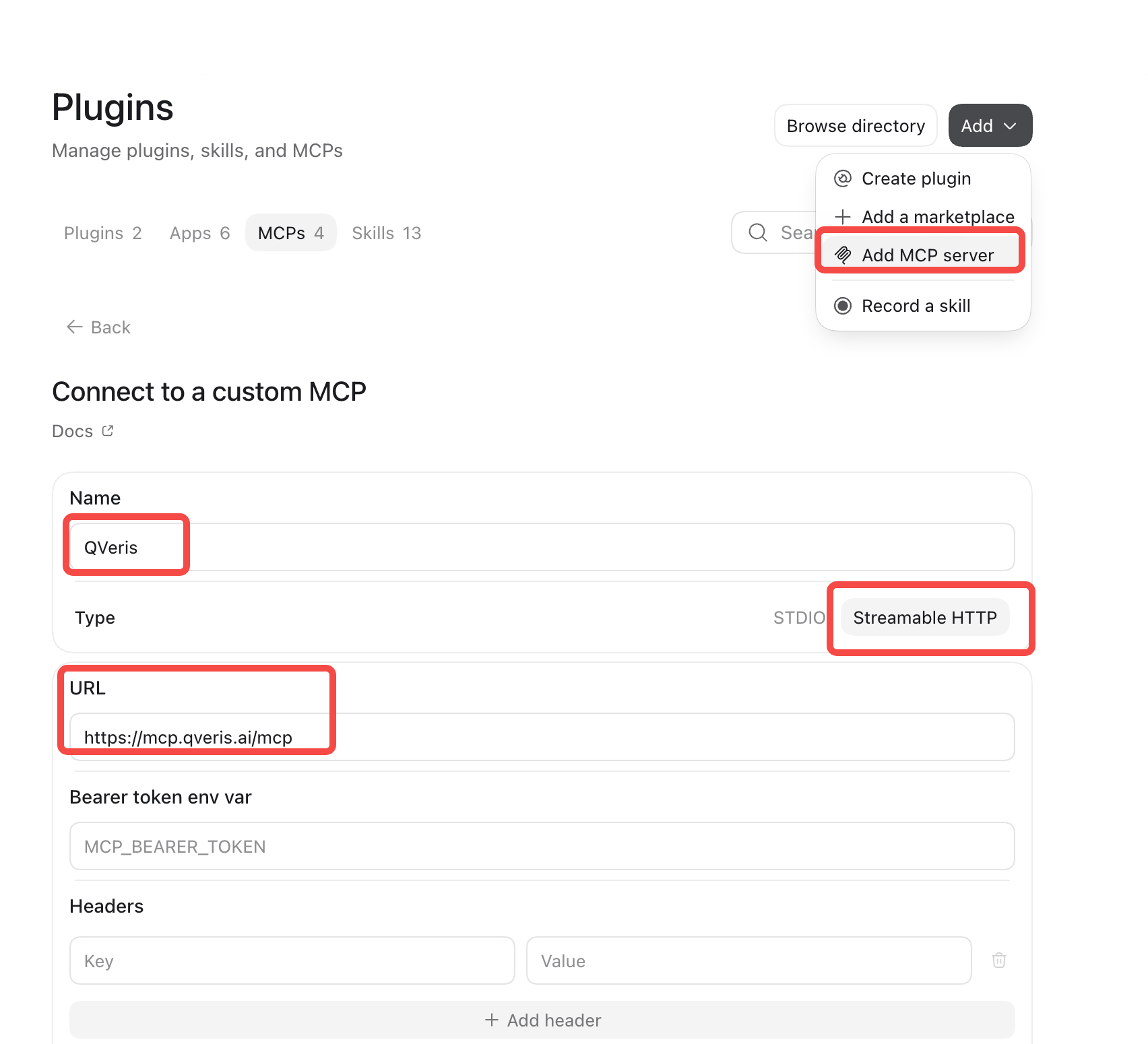Viewport: 1148px width, 1044px height.
Task: Click the trash icon beside header Value
Action: tap(999, 960)
